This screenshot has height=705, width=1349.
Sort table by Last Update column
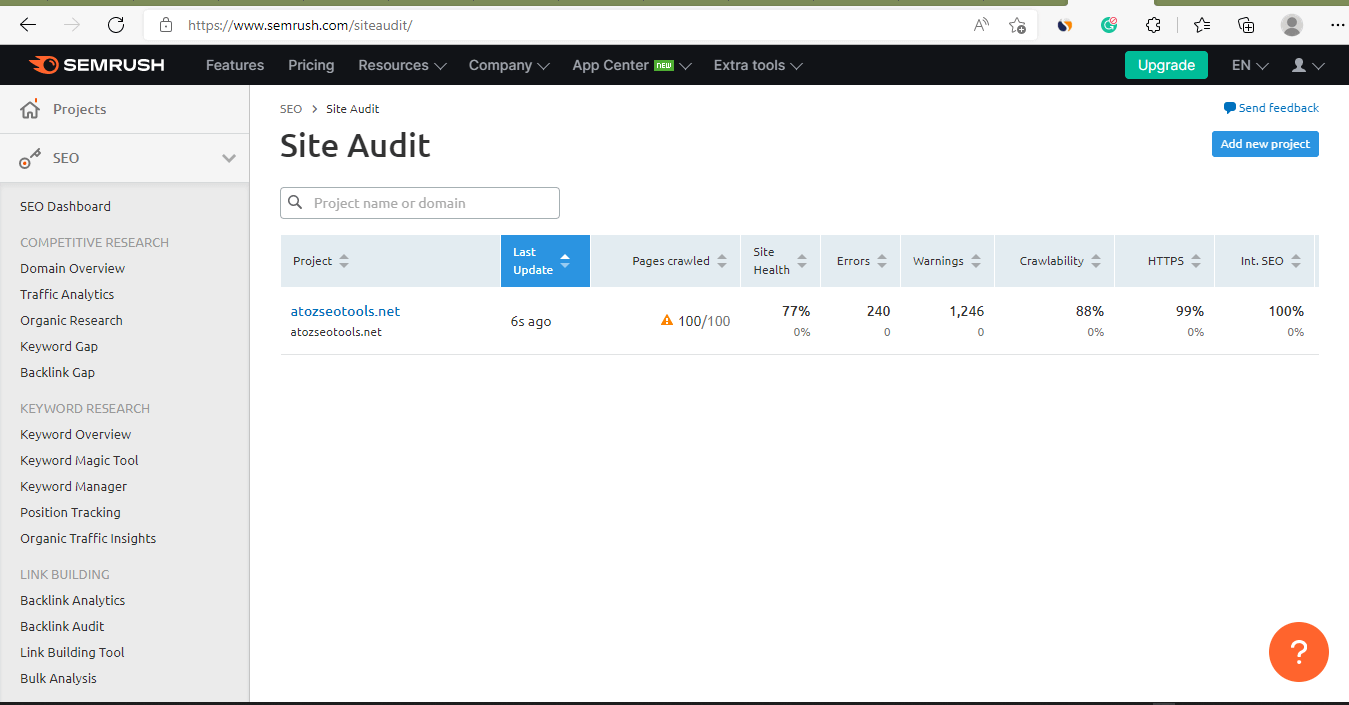click(x=545, y=261)
